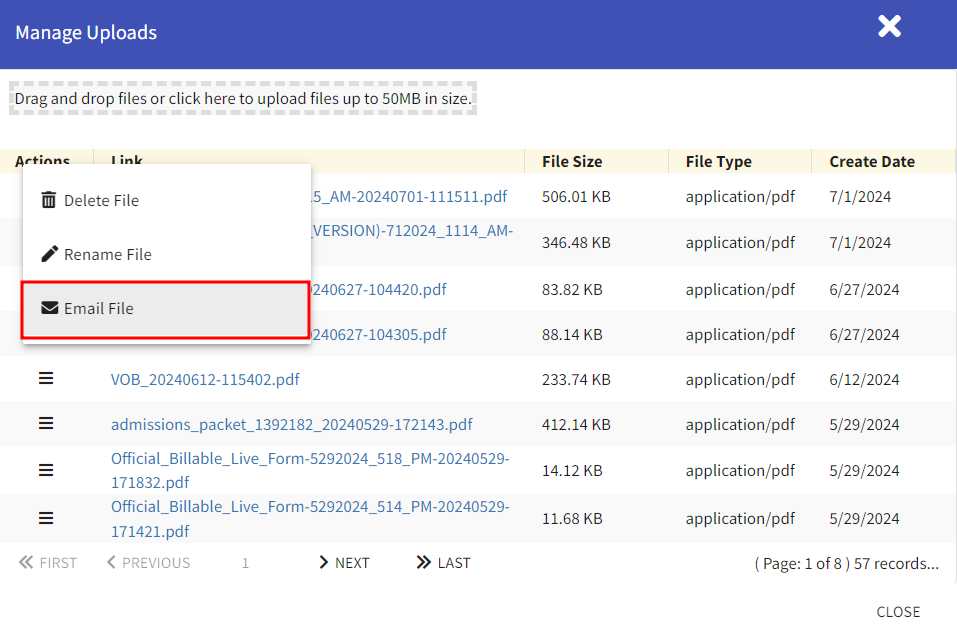This screenshot has width=957, height=639.
Task: Open admissions_packet_1392182 PDF link
Action: coord(291,425)
